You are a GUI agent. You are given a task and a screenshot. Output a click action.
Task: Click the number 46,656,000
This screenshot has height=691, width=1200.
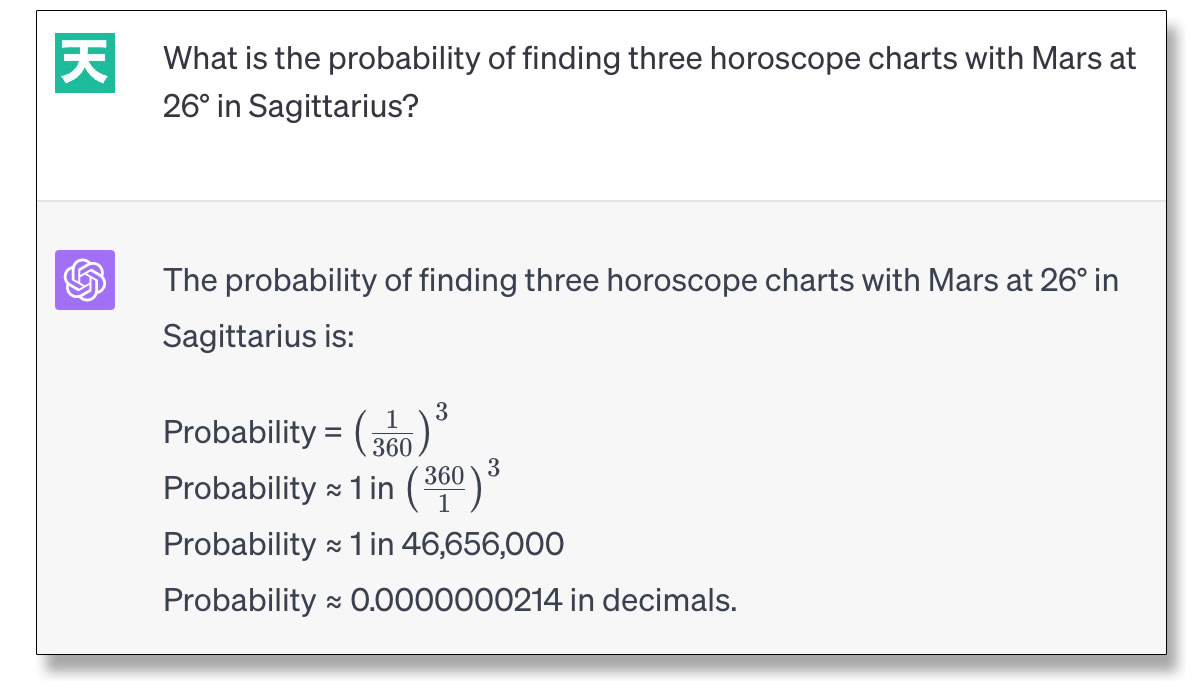coord(483,545)
